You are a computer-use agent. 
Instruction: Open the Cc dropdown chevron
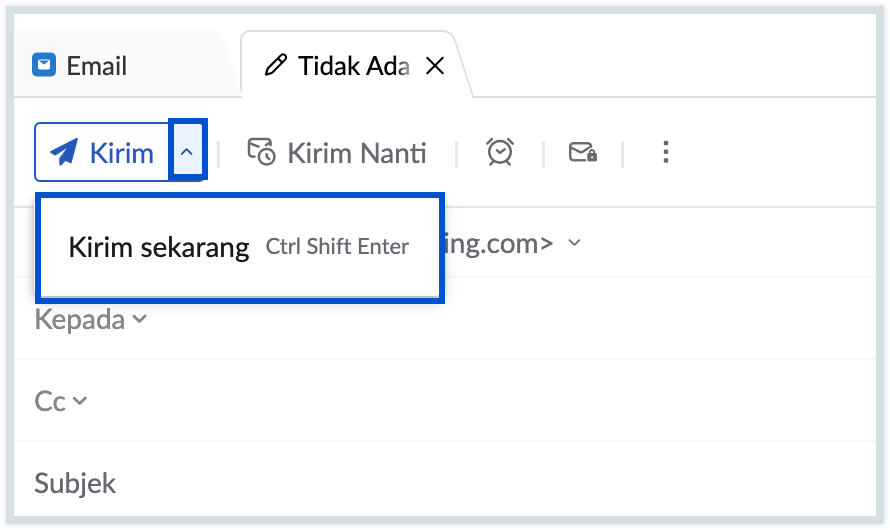coord(80,401)
